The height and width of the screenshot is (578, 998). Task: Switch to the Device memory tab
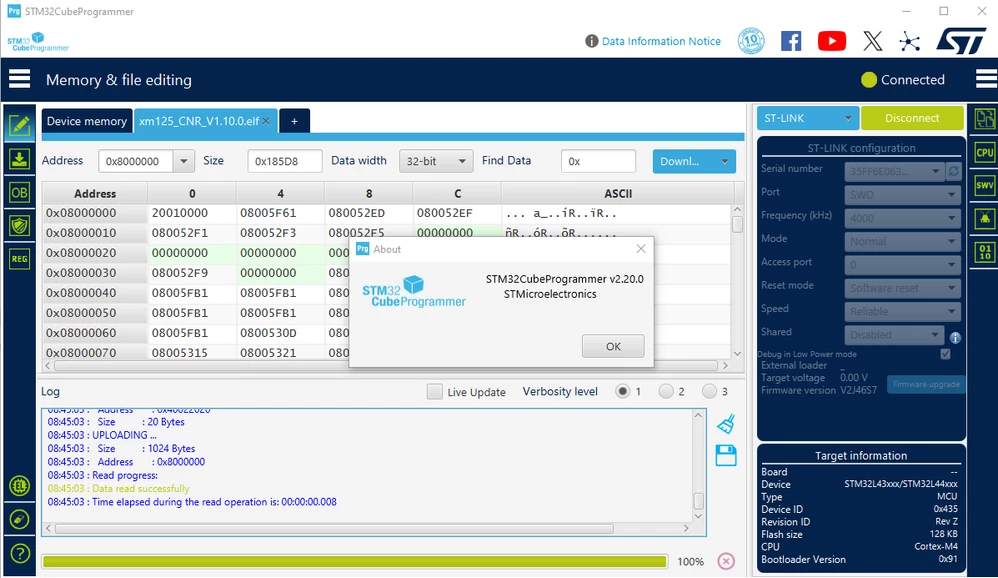[x=87, y=121]
